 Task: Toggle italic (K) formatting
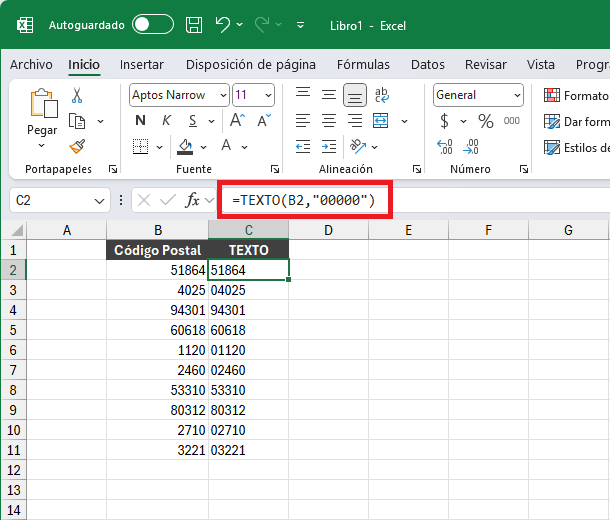coord(167,121)
